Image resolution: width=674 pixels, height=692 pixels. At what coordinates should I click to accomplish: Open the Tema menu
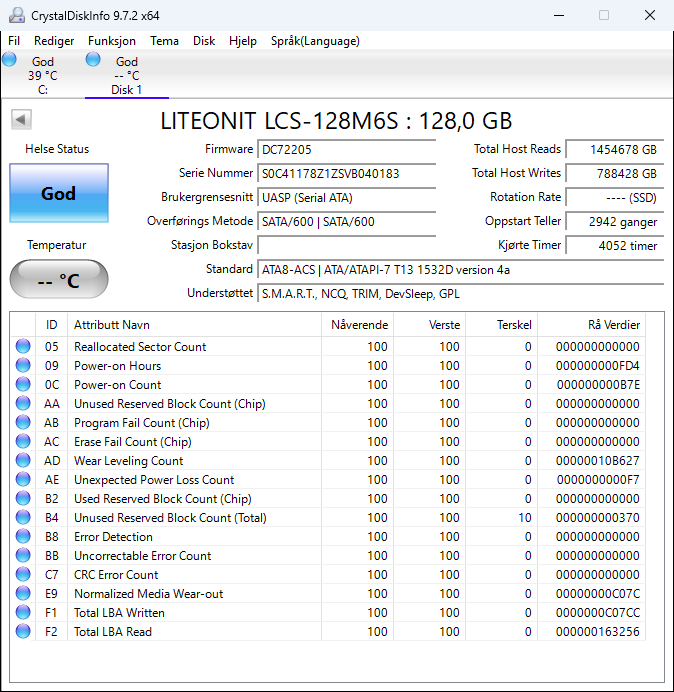tap(164, 41)
